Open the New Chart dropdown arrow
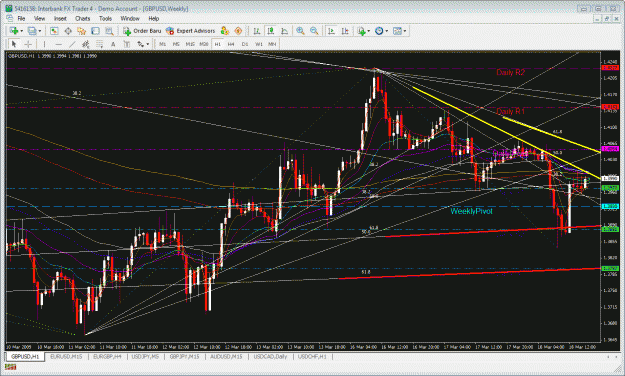This screenshot has width=625, height=376. [22, 31]
